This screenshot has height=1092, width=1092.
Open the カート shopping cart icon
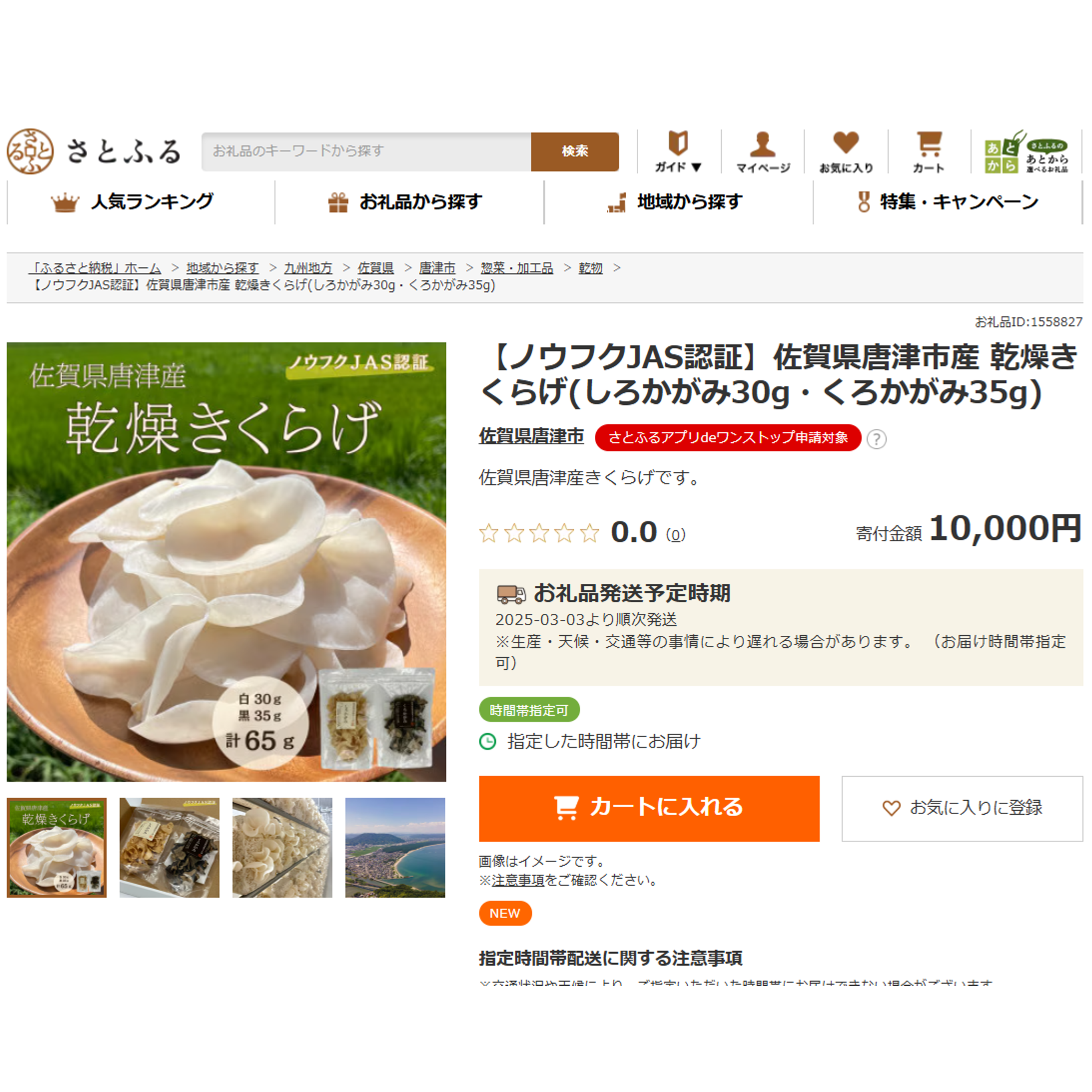[x=929, y=151]
